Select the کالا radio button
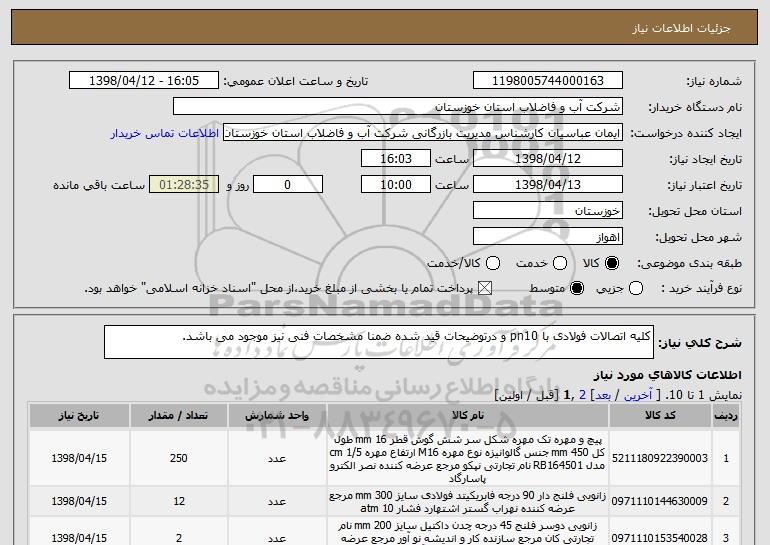This screenshot has height=545, width=770. 612,263
